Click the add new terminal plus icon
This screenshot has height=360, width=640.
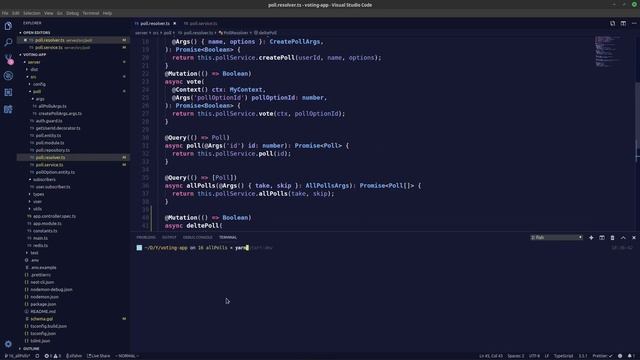click(591, 238)
